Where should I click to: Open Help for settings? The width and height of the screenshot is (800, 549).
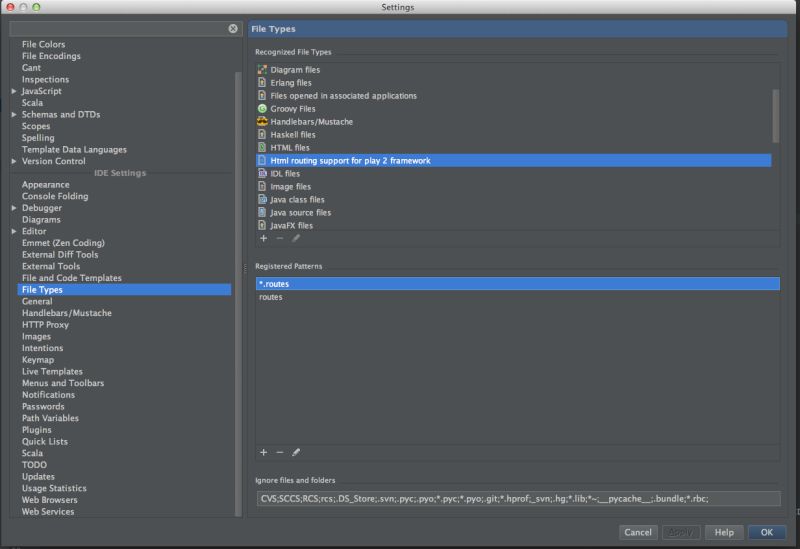click(x=724, y=532)
